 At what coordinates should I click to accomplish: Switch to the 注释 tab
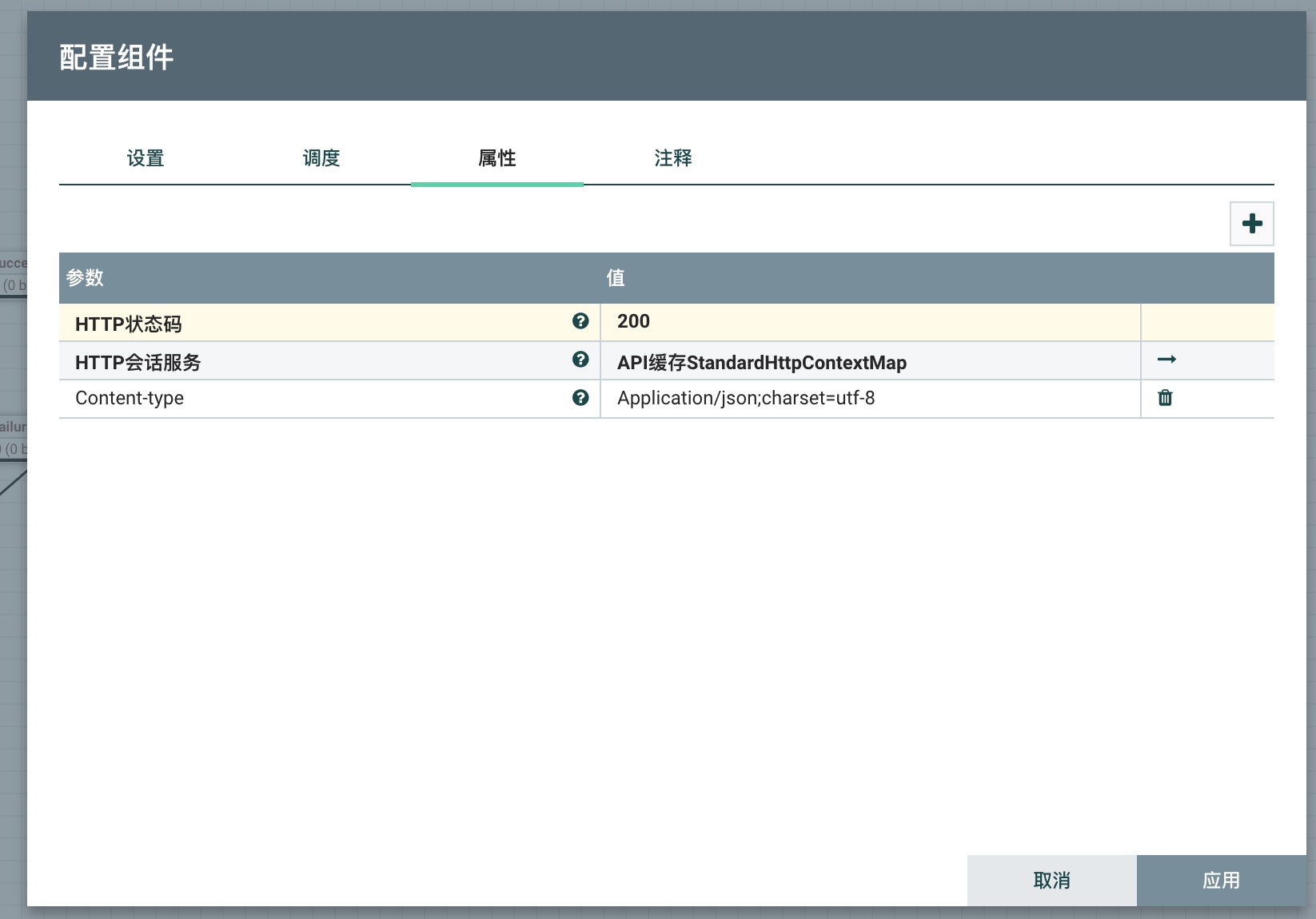click(672, 158)
